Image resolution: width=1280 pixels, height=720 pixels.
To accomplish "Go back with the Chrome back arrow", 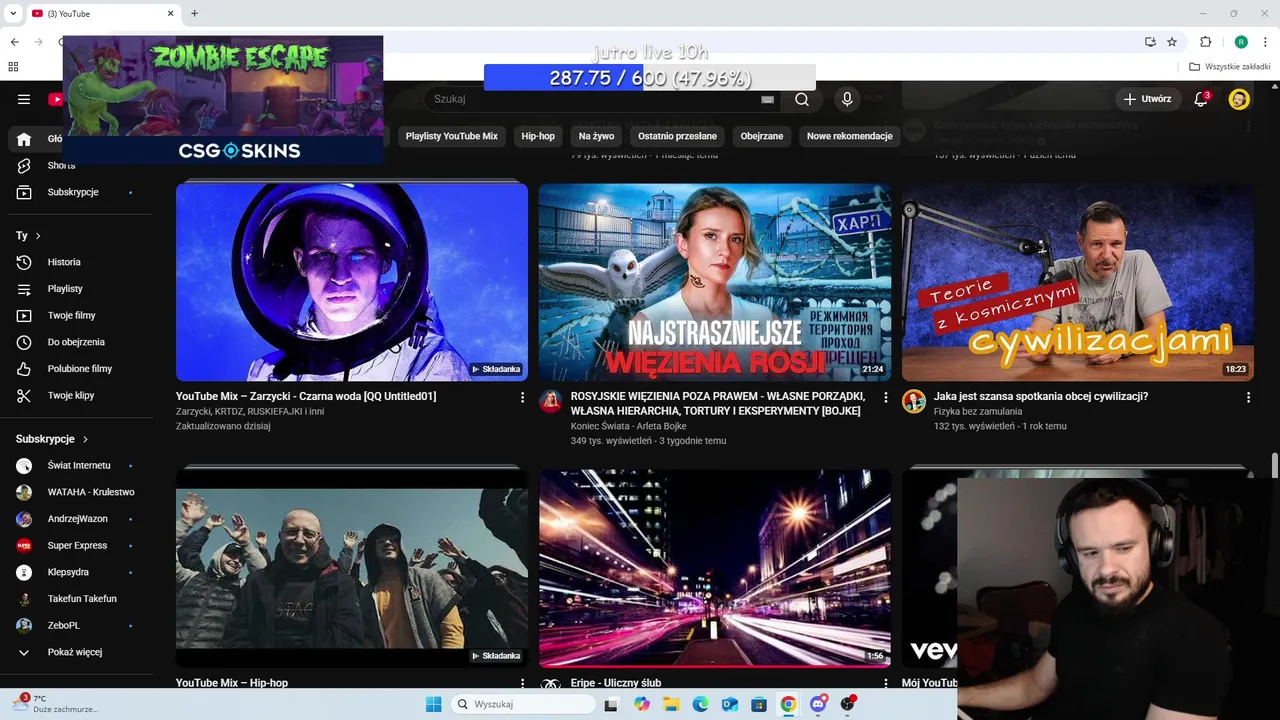I will click(x=14, y=42).
